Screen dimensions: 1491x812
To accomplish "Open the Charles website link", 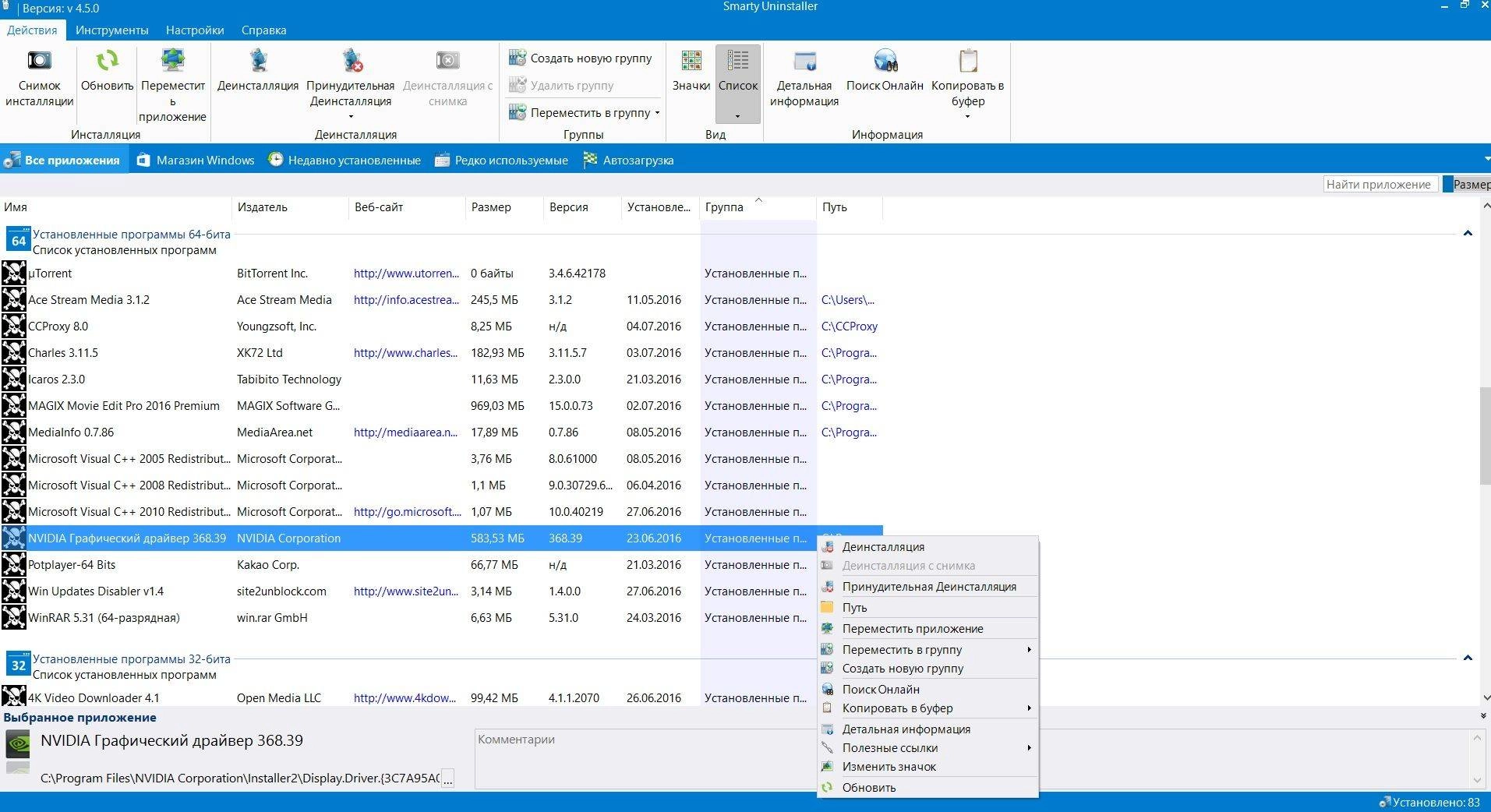I will pos(406,352).
